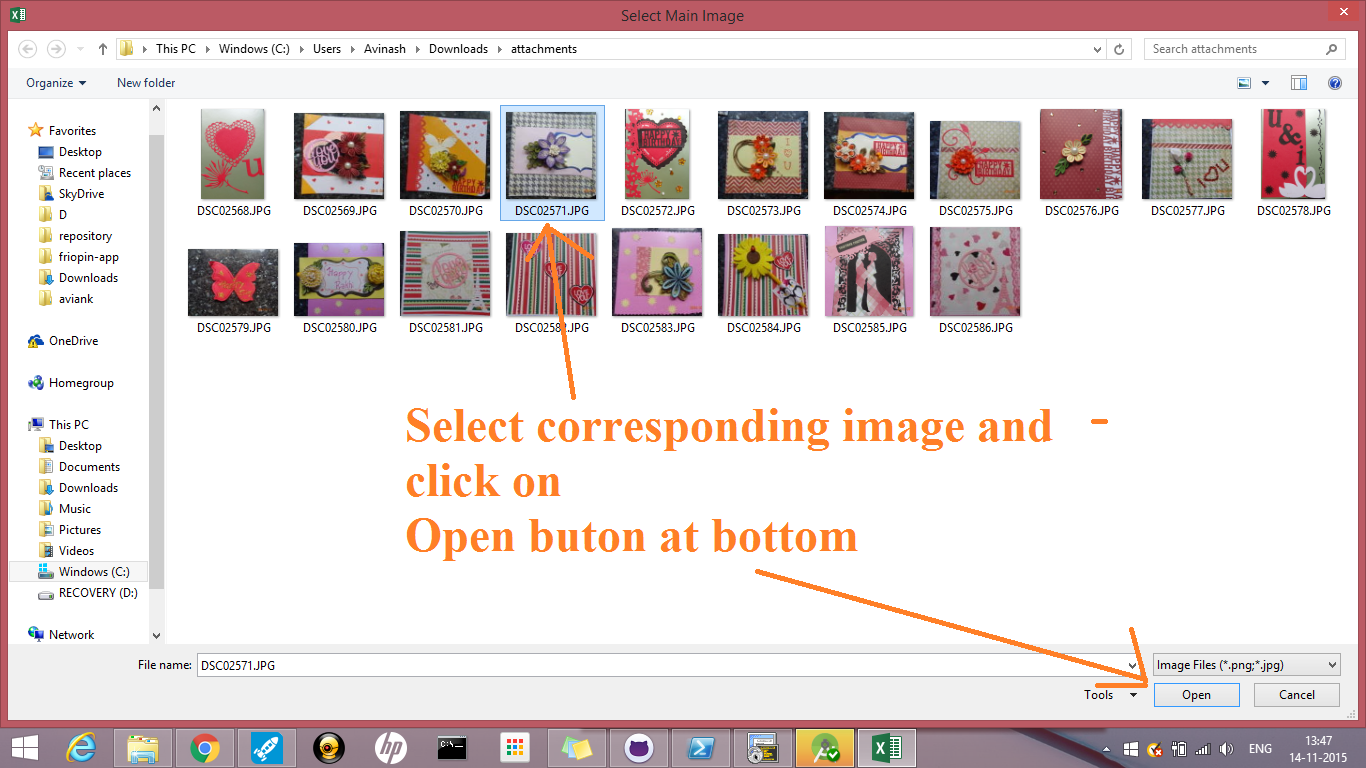
Task: Open Pictures under This PC
Action: (70, 530)
